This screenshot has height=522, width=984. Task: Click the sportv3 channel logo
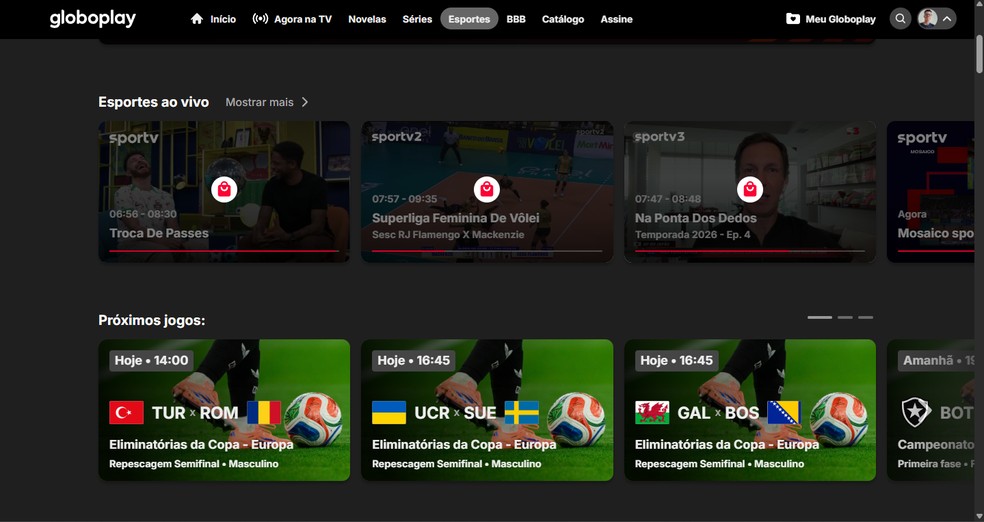click(660, 137)
